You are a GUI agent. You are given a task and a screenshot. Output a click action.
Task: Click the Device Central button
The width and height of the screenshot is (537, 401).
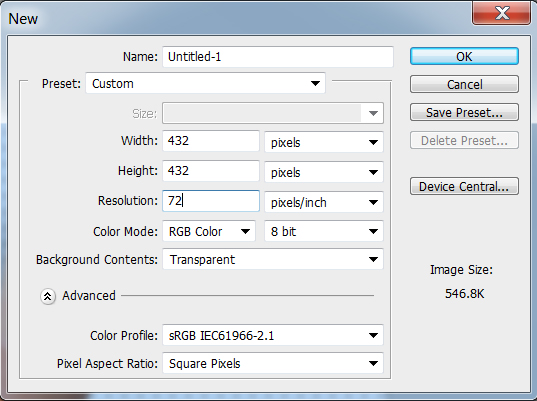pos(464,186)
